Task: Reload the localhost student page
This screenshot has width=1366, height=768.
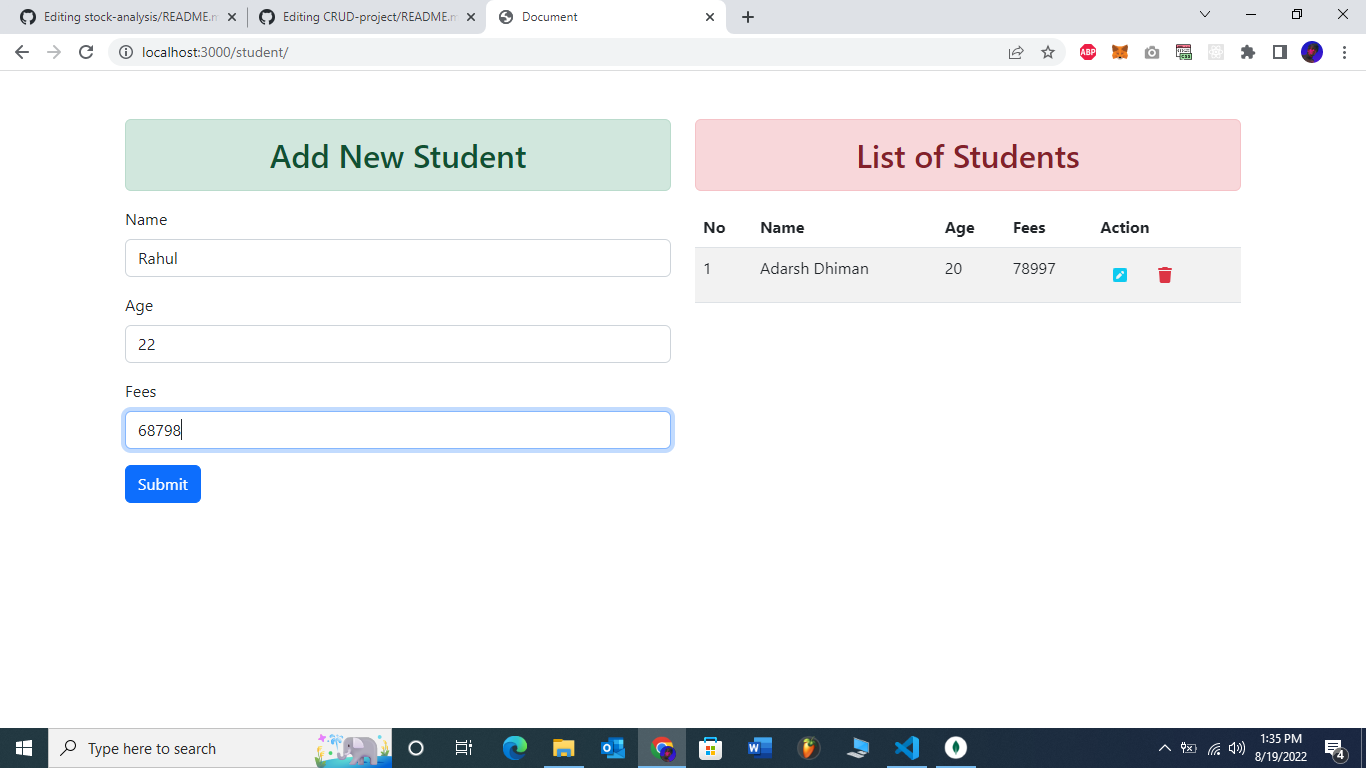Action: [x=86, y=52]
